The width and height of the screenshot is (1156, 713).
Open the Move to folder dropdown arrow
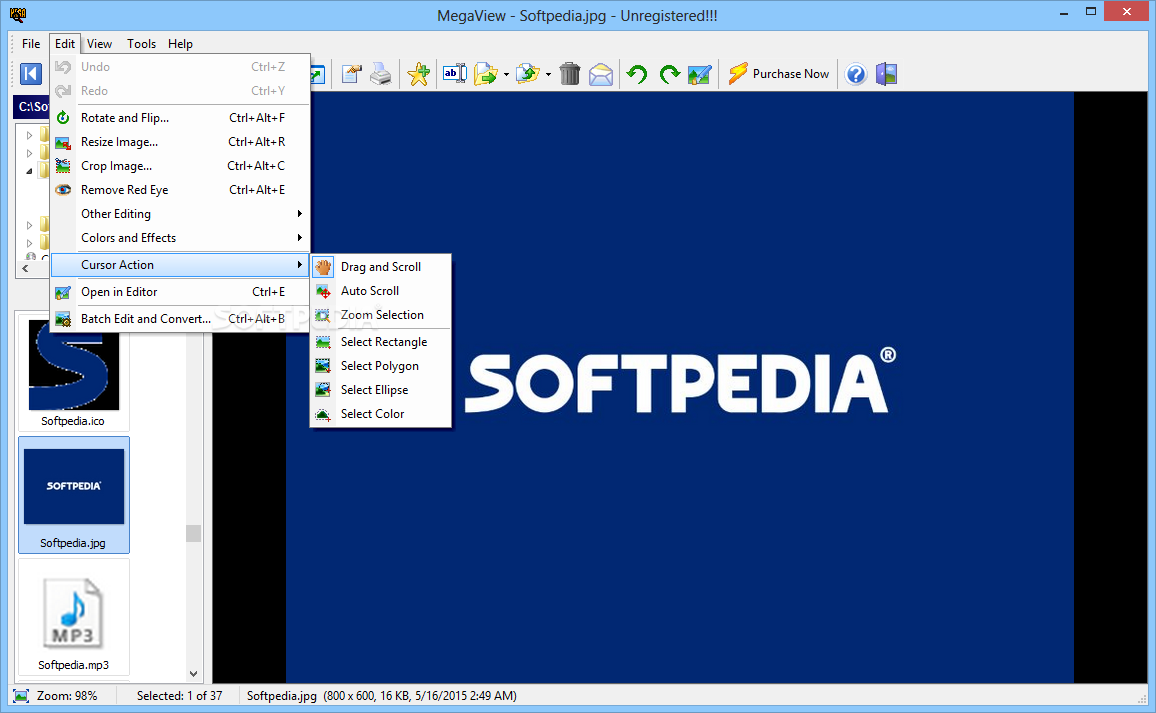coord(506,74)
